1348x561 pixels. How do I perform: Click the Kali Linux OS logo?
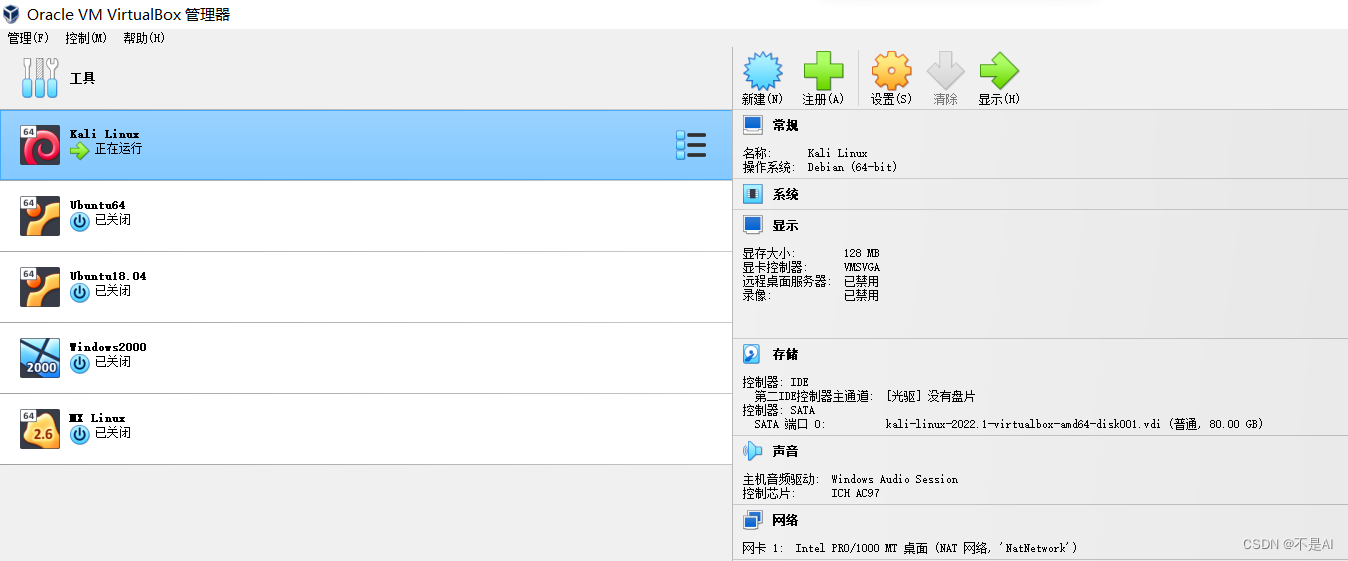[40, 145]
